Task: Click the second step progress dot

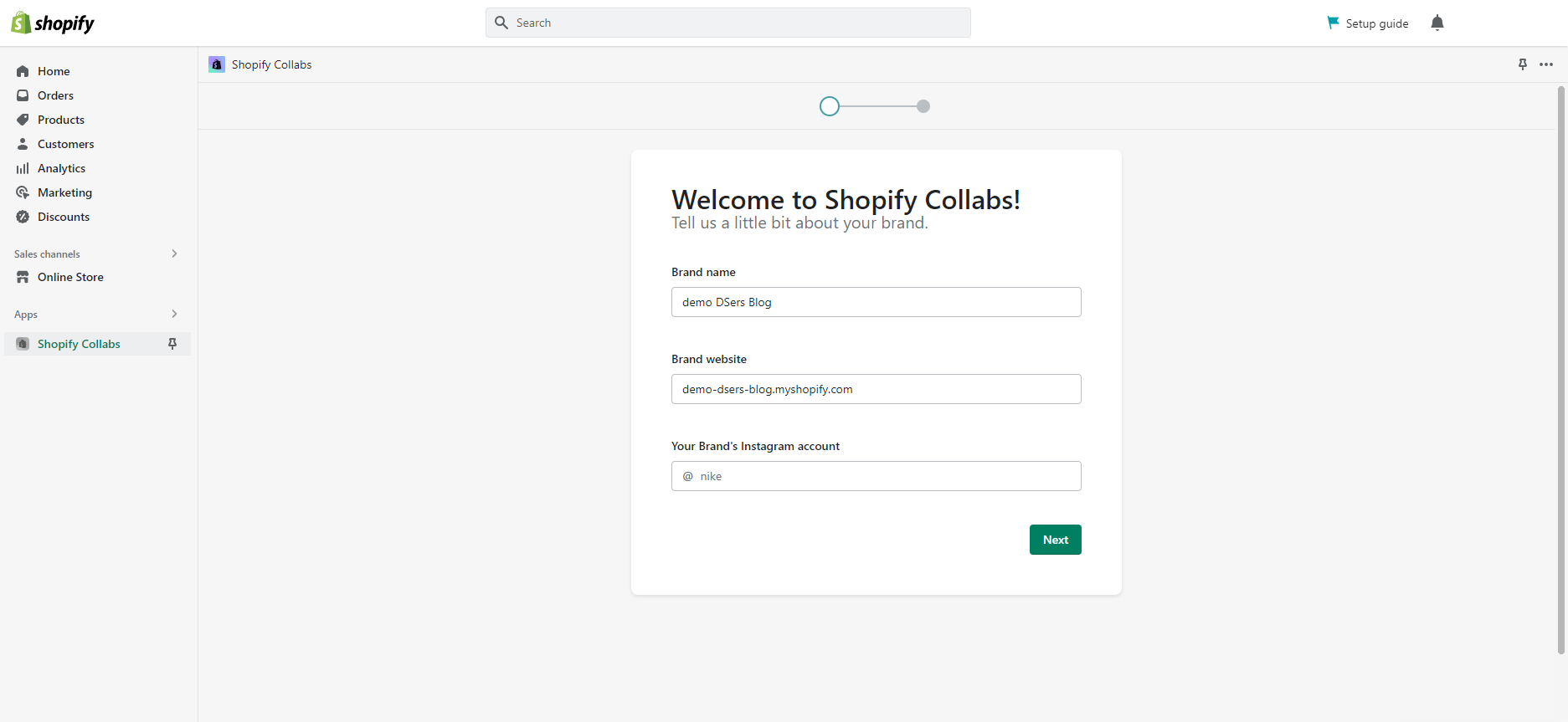Action: click(x=923, y=106)
